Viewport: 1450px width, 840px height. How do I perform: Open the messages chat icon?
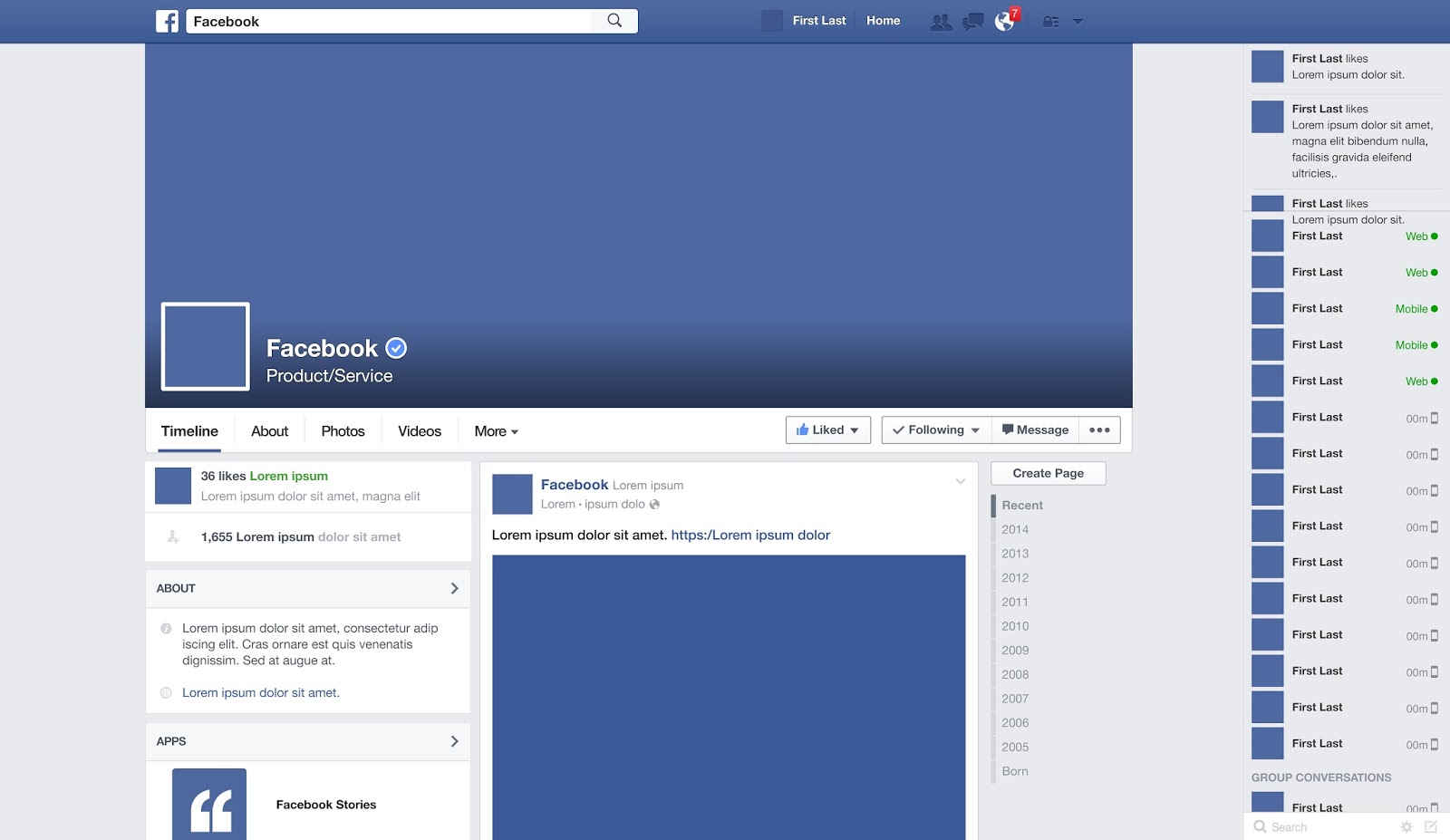[973, 22]
